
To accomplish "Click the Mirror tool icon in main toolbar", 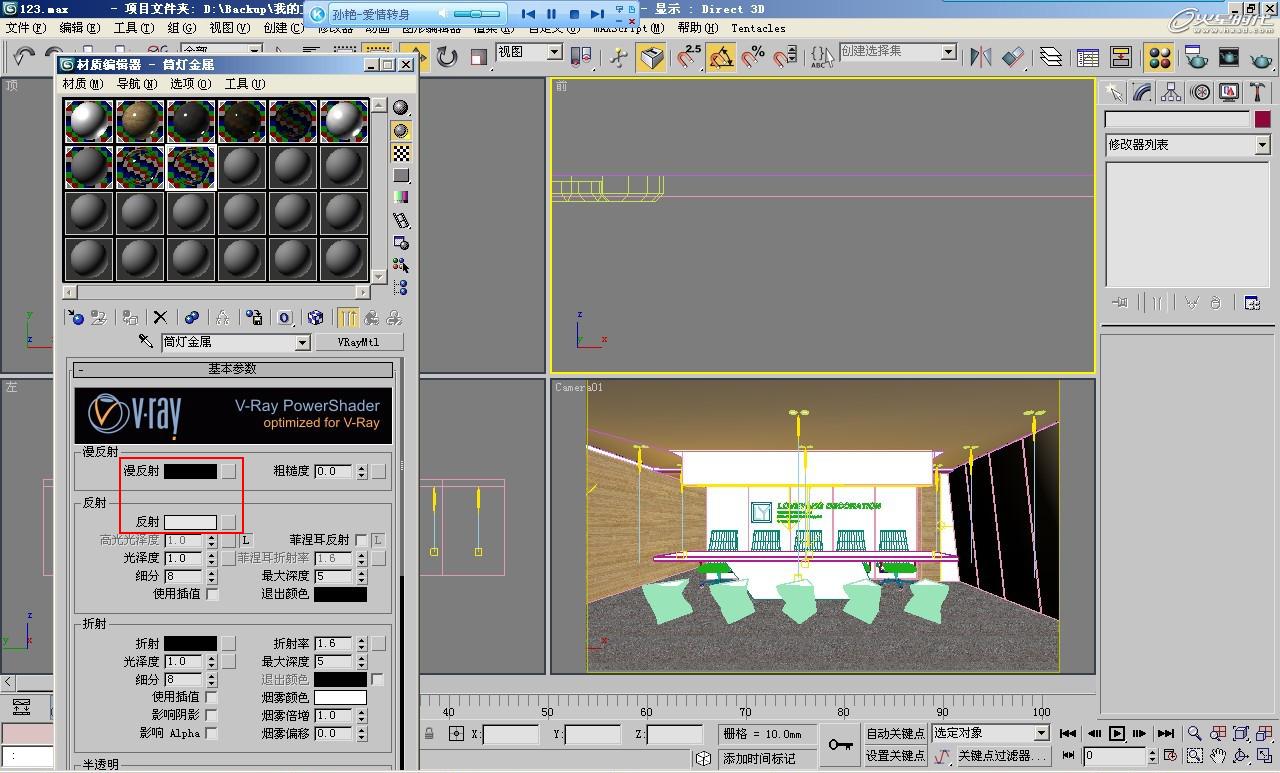I will pyautogui.click(x=981, y=57).
